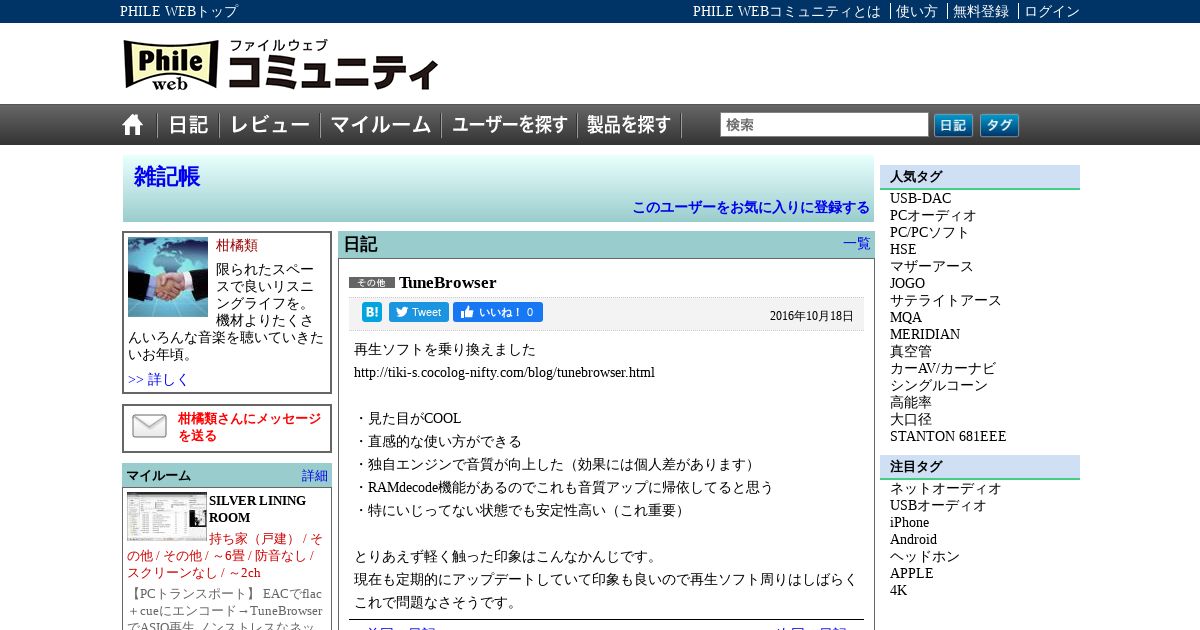Open the Phile web コミュニティ logo
Viewport: 1200px width, 630px height.
click(x=281, y=65)
